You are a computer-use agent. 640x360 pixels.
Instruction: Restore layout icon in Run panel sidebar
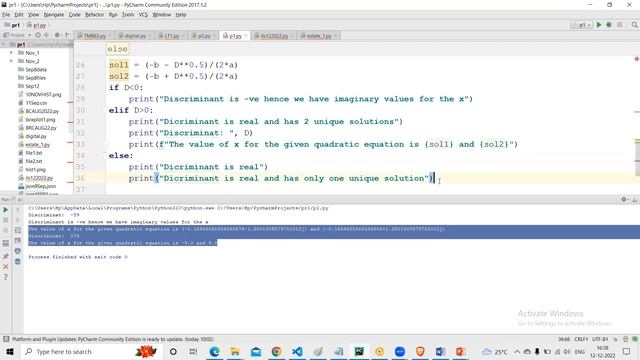(5, 244)
